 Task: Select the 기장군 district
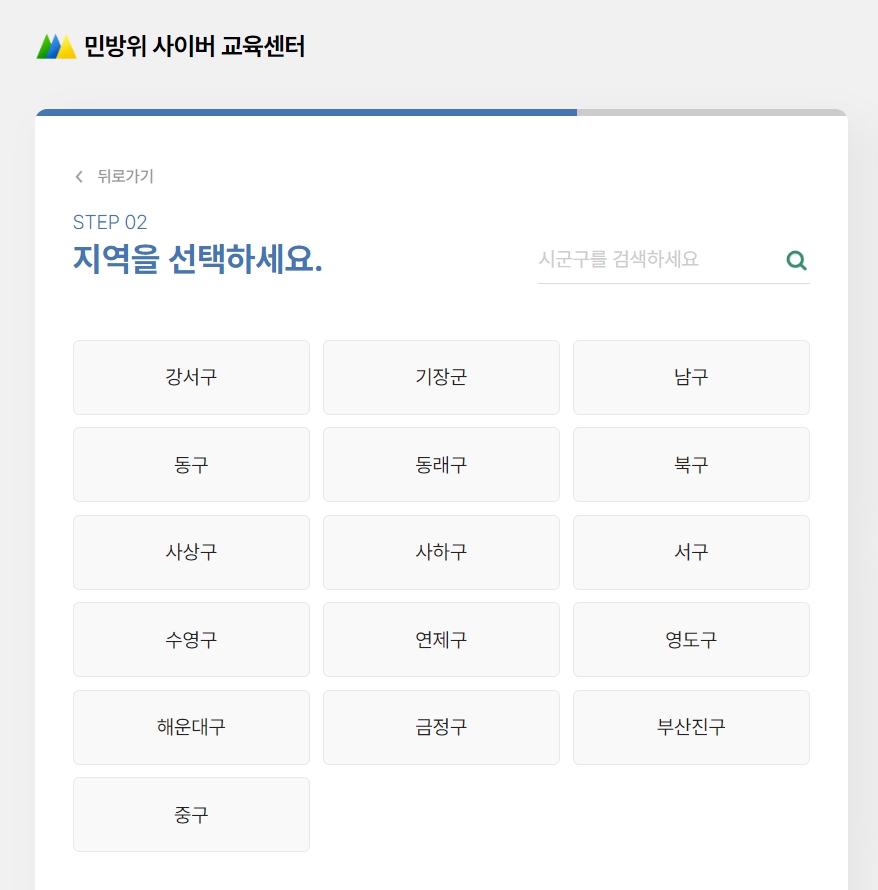tap(441, 377)
